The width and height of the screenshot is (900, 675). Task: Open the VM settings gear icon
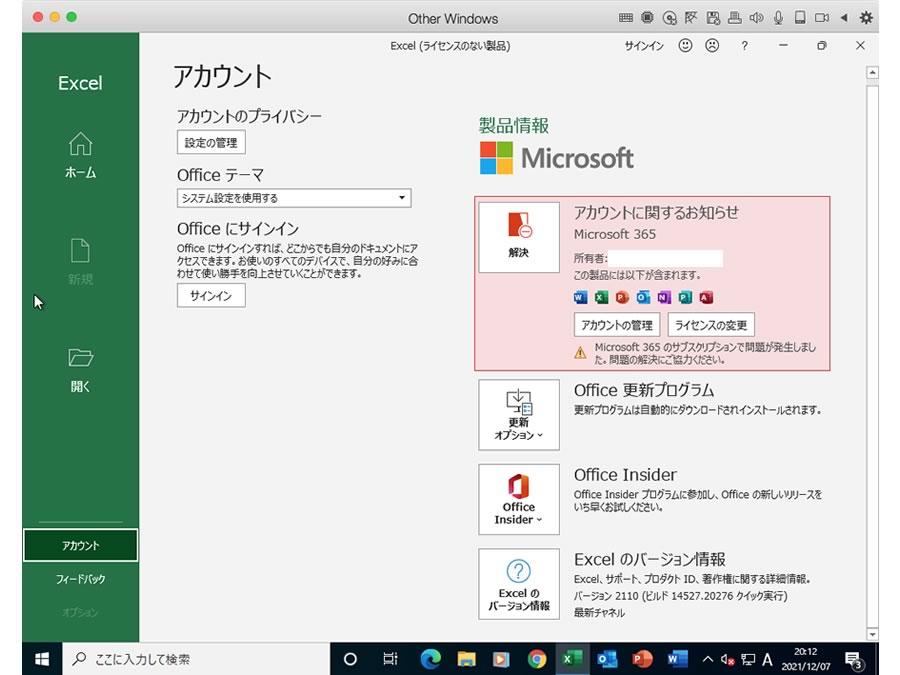[866, 18]
